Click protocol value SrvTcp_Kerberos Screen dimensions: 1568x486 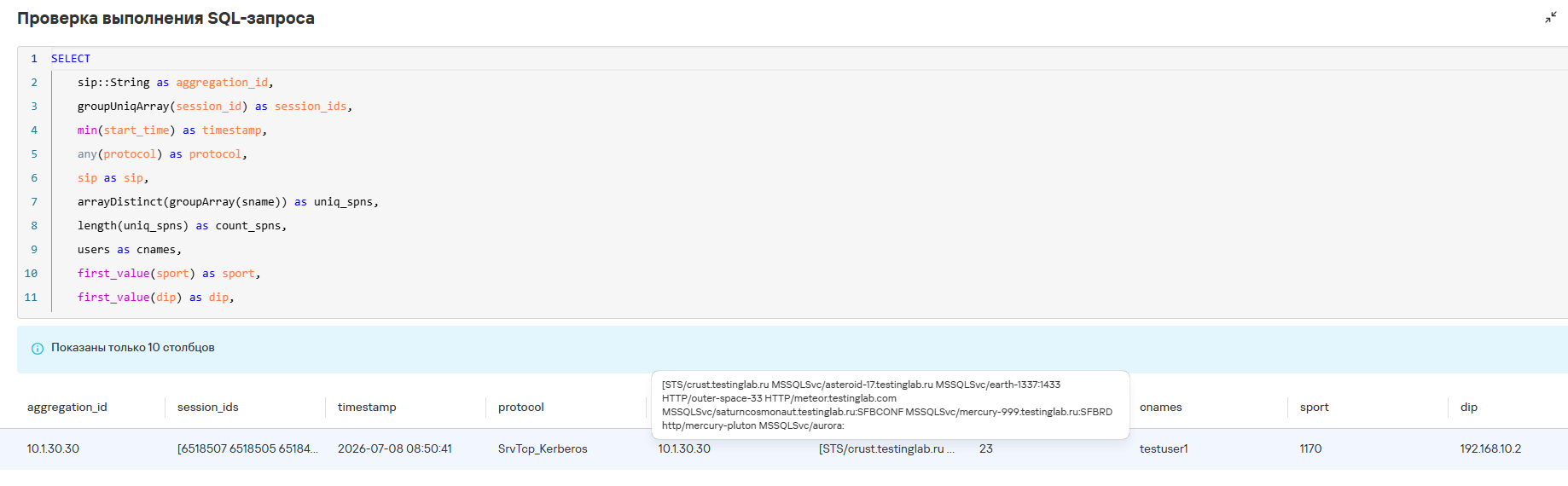click(543, 448)
